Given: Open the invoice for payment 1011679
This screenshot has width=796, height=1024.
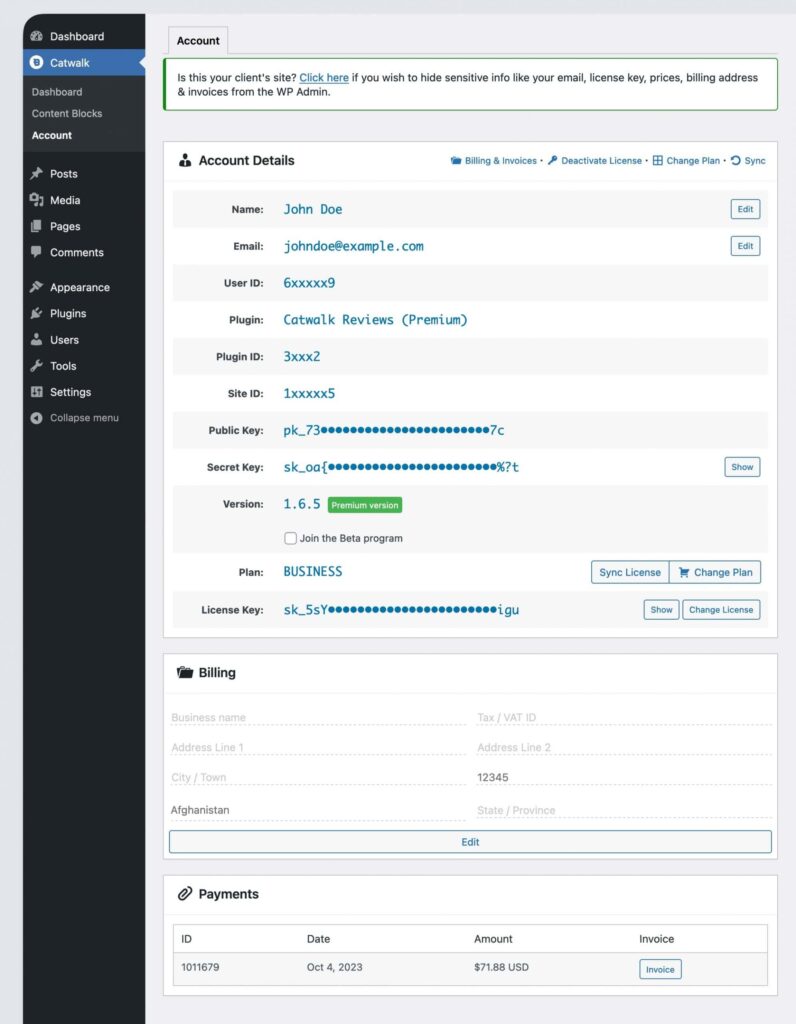Looking at the screenshot, I should tap(660, 969).
